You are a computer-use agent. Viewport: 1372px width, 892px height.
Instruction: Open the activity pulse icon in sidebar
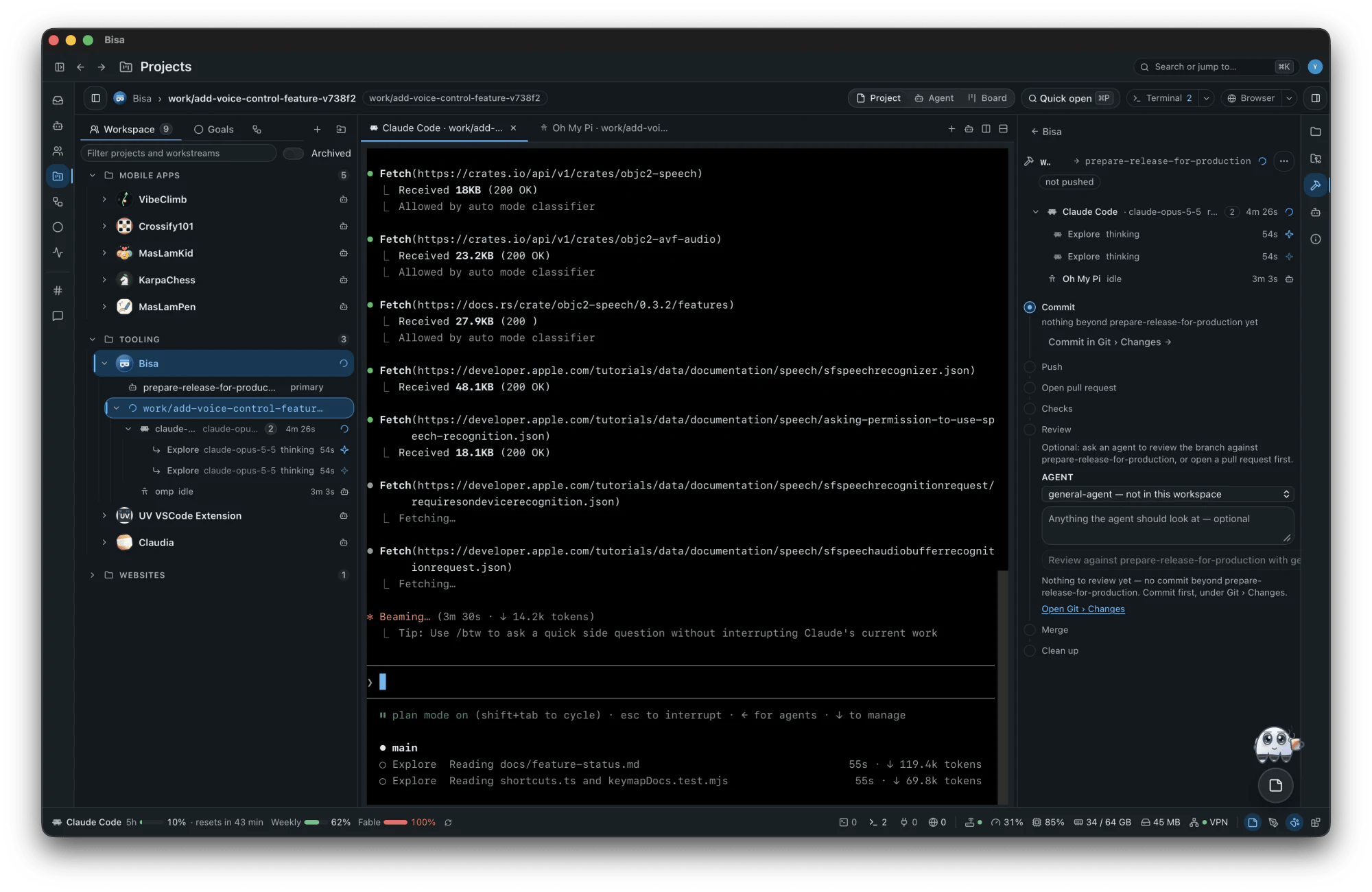58,253
